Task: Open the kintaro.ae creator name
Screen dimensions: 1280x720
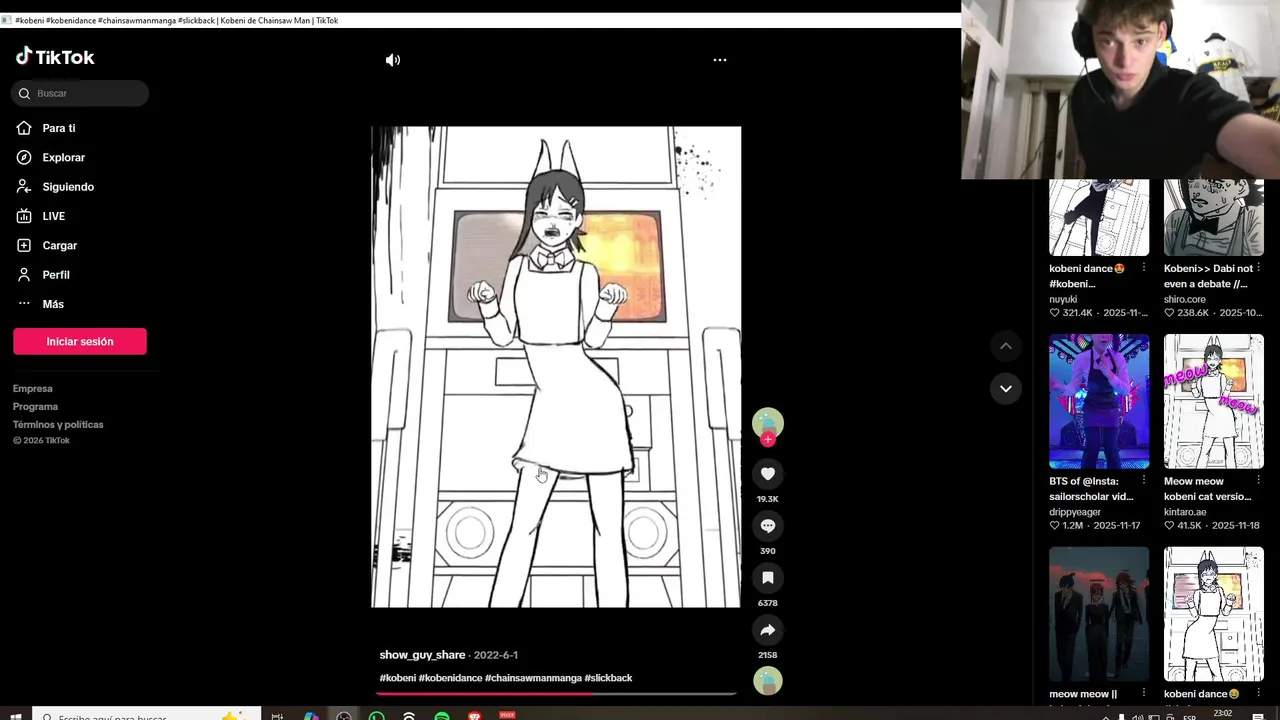Action: point(1185,512)
